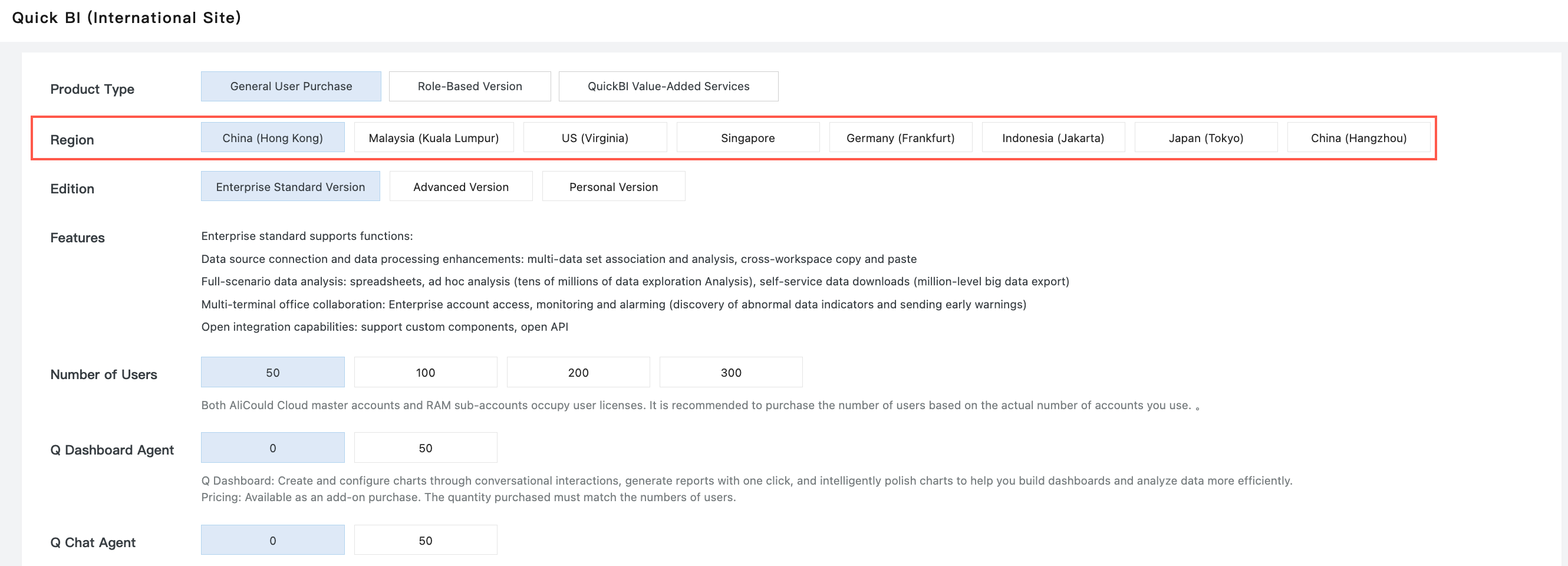This screenshot has width=1568, height=566.
Task: Click 'Enterprise standard supports functions:' text
Action: [x=307, y=235]
